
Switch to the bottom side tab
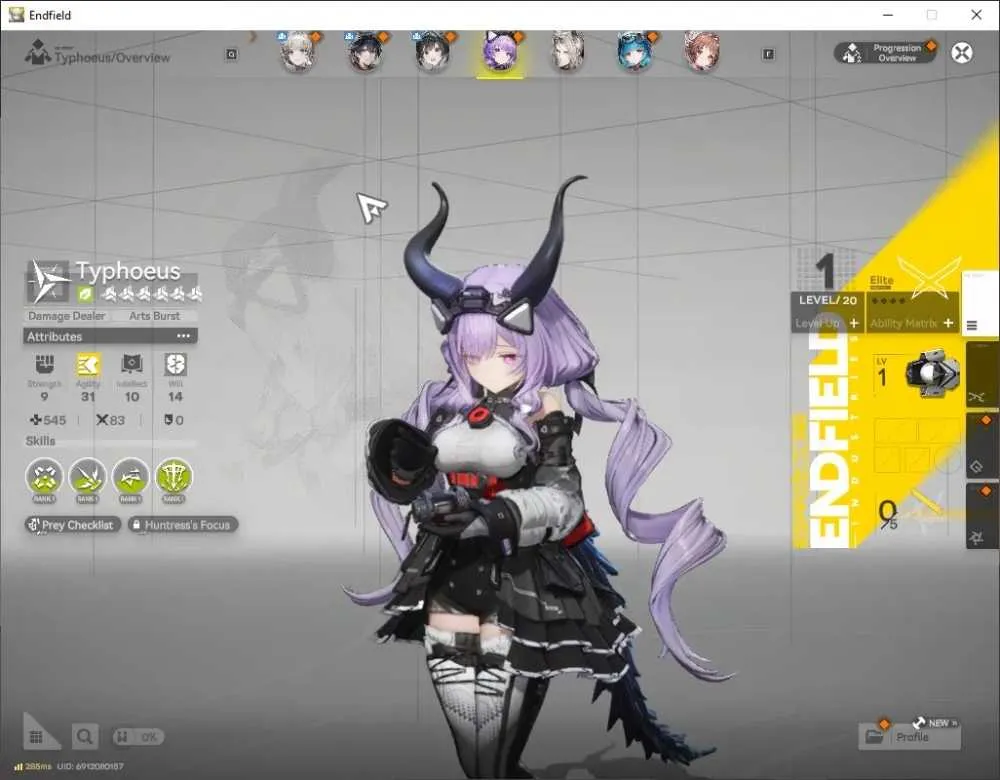(982, 515)
